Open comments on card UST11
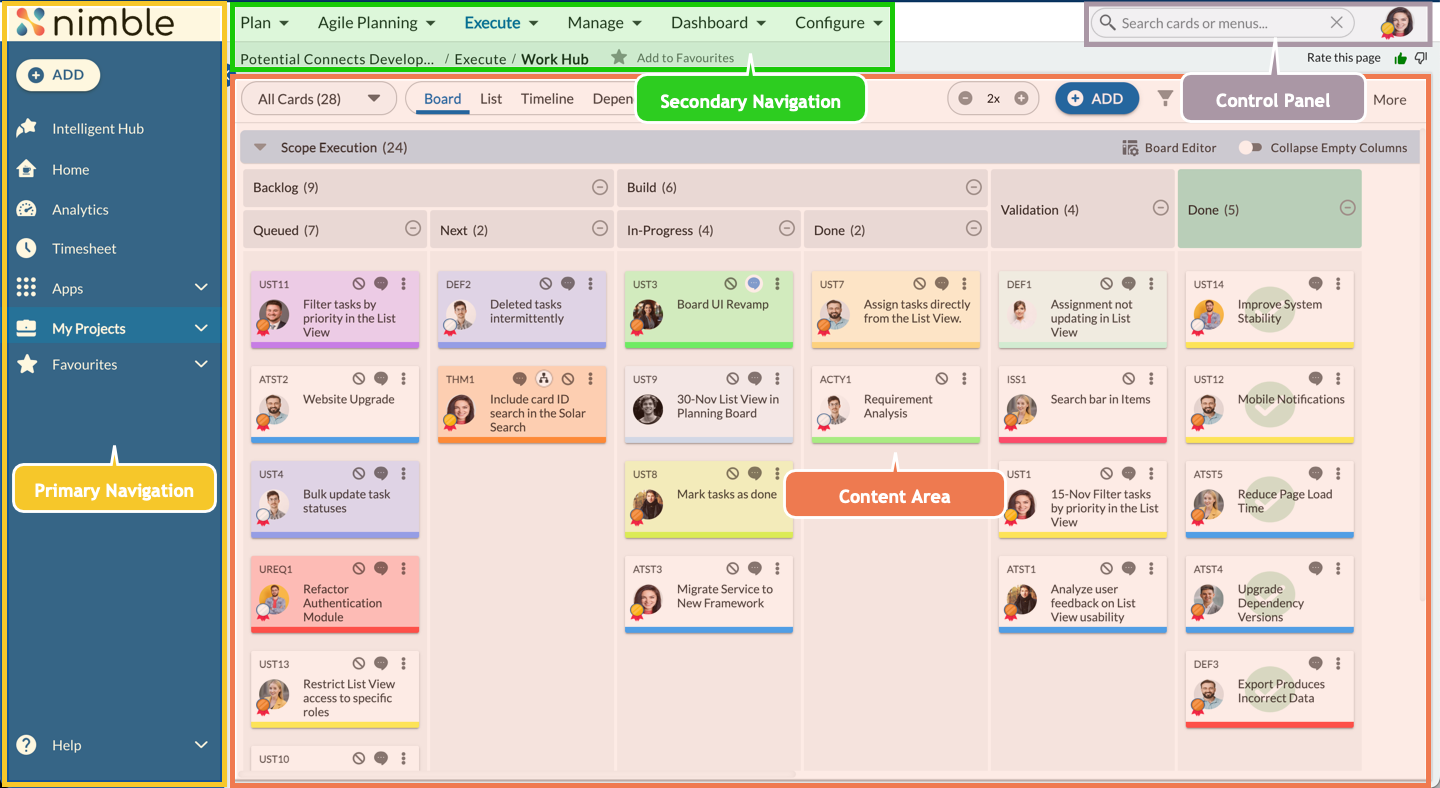 (x=381, y=284)
